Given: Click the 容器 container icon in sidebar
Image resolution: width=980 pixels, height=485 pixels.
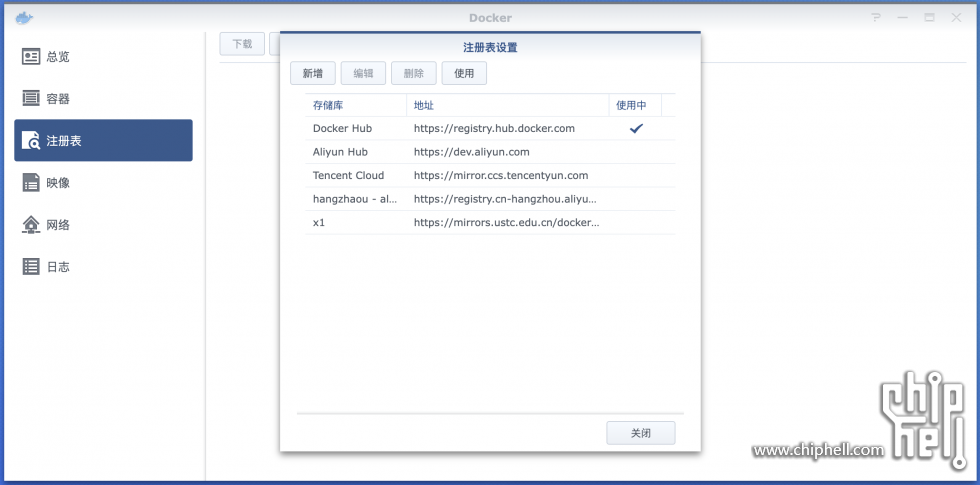Looking at the screenshot, I should (31, 99).
